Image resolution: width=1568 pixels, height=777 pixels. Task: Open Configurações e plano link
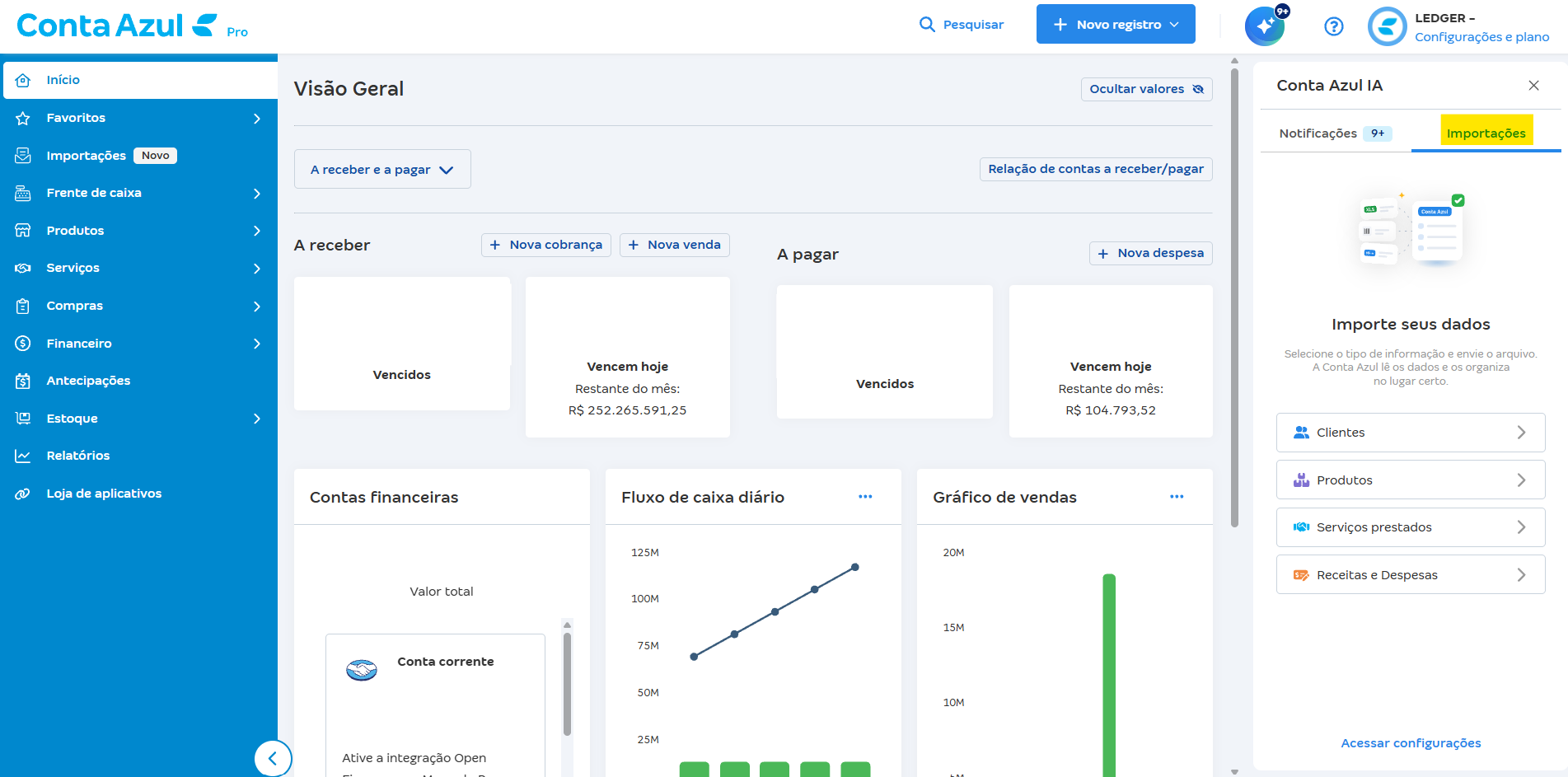pos(1481,37)
